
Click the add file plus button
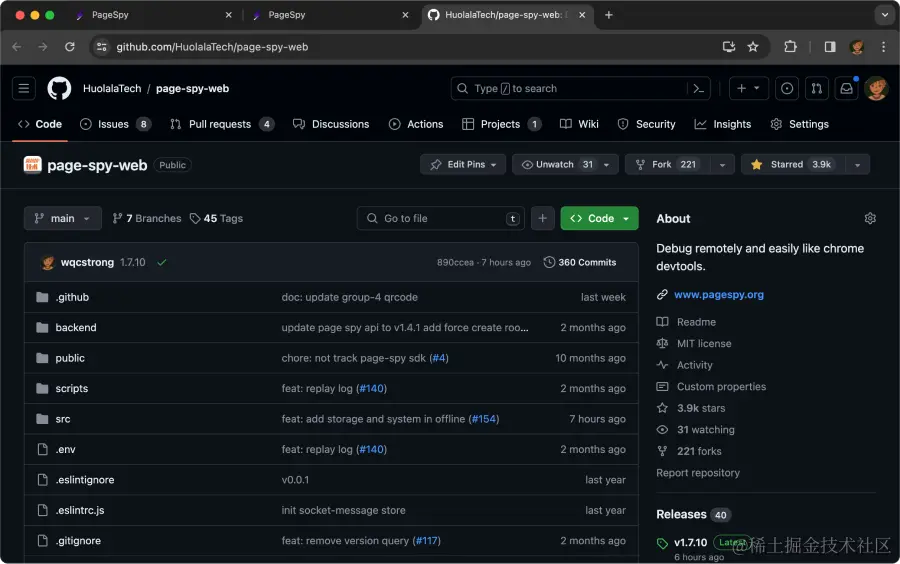542,218
